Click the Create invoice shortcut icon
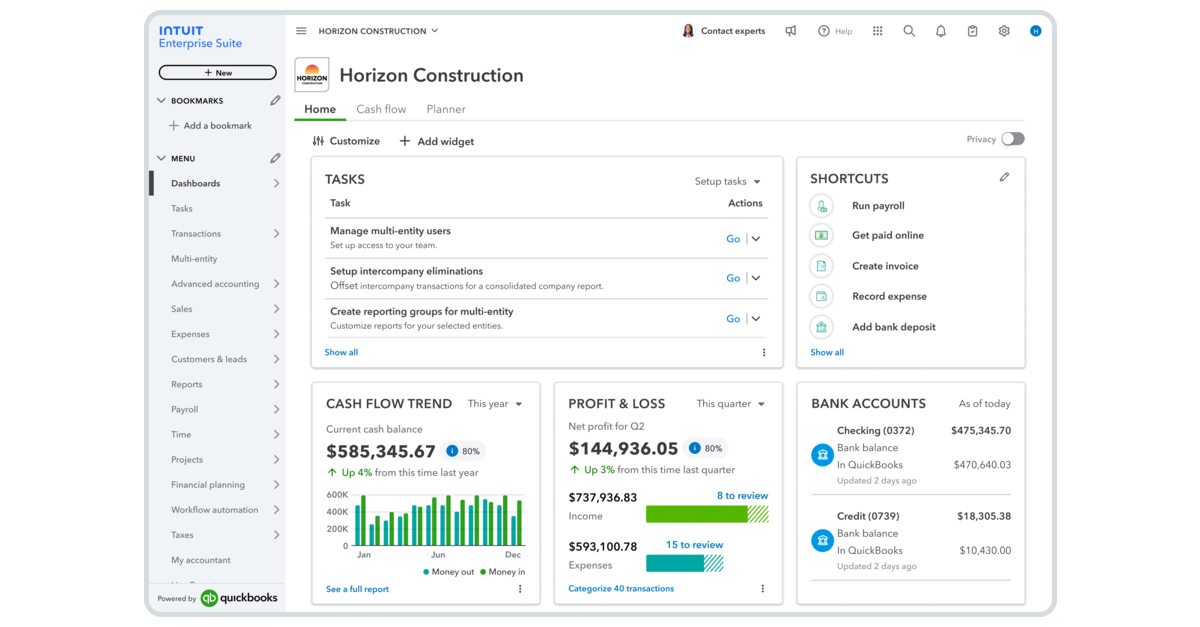The width and height of the screenshot is (1200, 627). click(x=821, y=265)
